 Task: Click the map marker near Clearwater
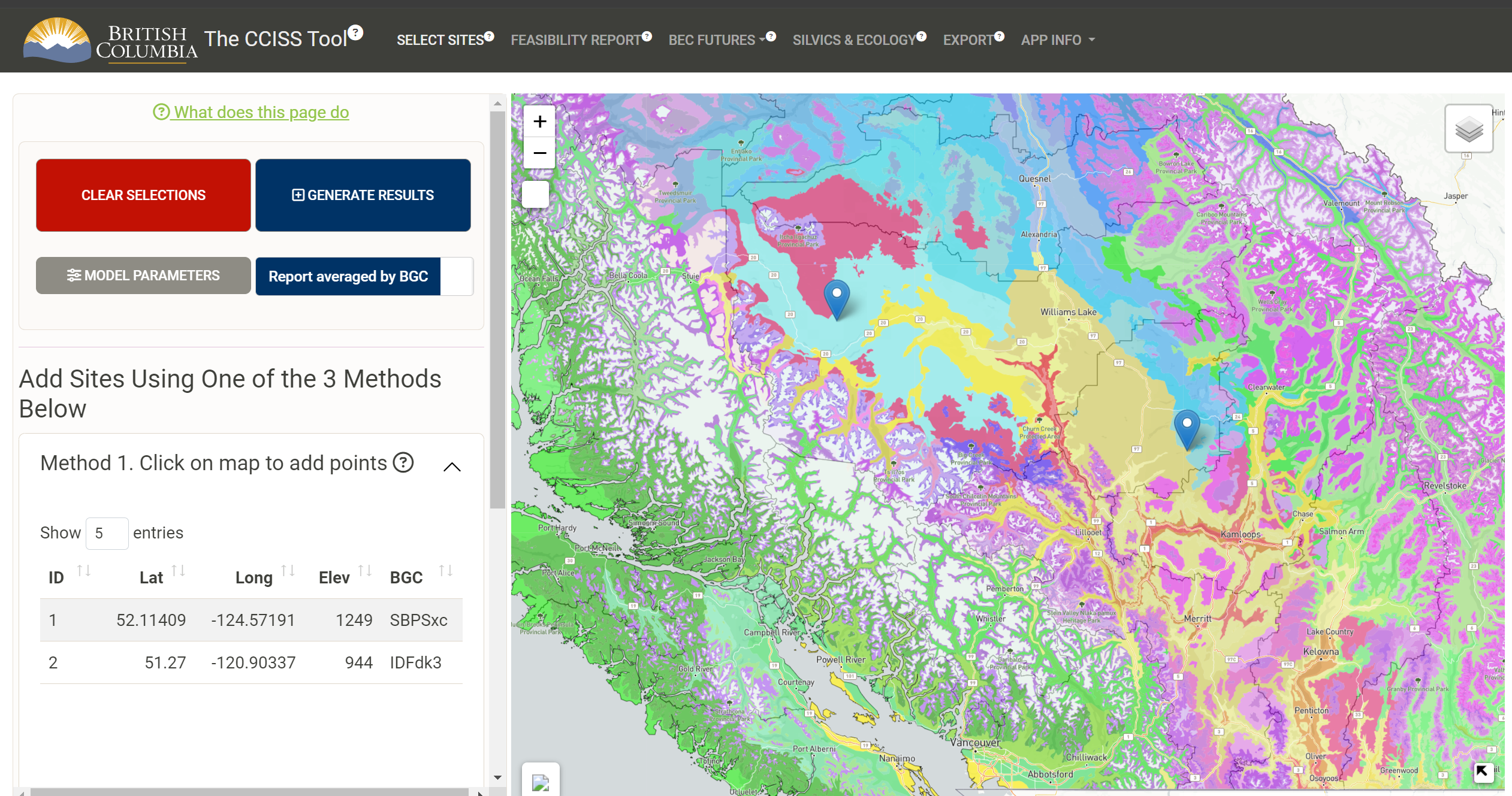(1187, 426)
